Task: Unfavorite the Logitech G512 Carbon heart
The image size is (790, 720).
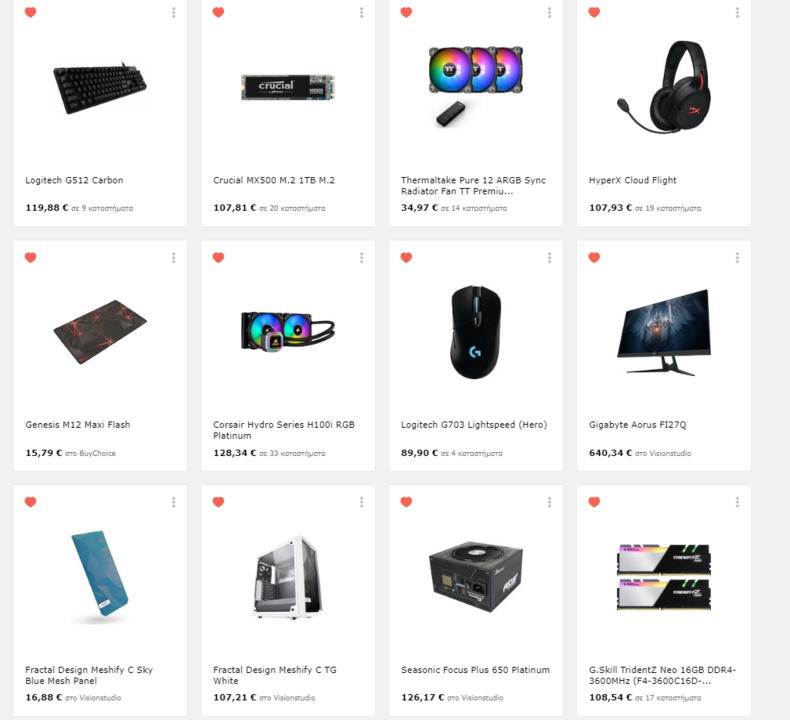Action: [31, 12]
